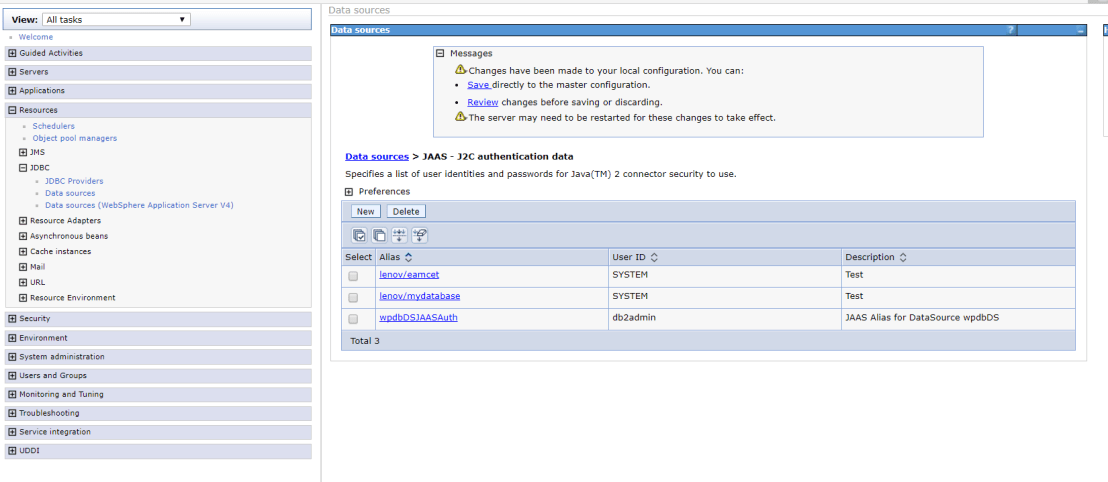Click the Save link in Messages
The height and width of the screenshot is (482, 1108).
click(478, 85)
